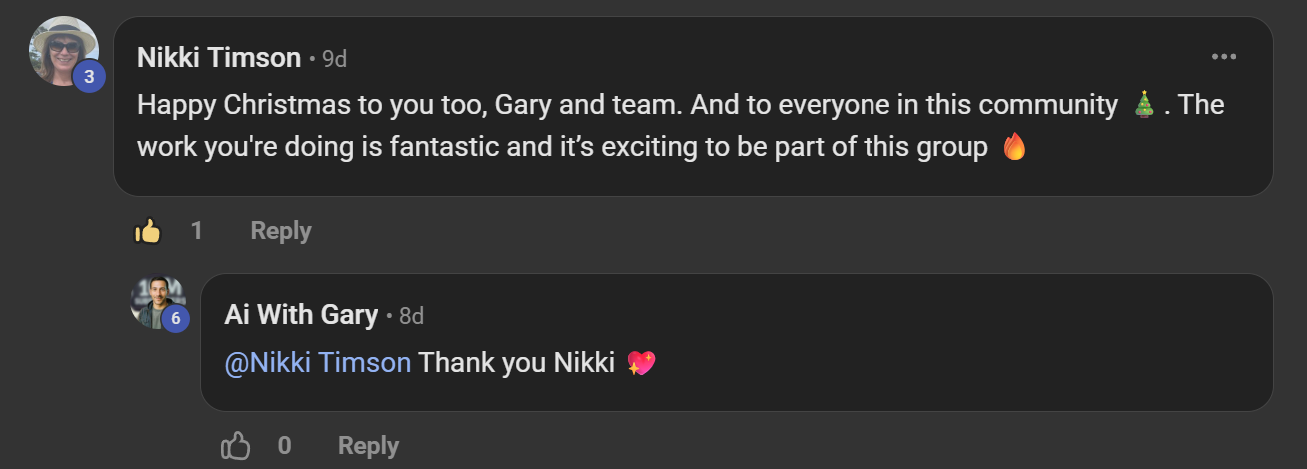Viewport: 1307px width, 469px height.
Task: Click the 9d timestamp on Nikki's comment
Action: click(x=334, y=59)
